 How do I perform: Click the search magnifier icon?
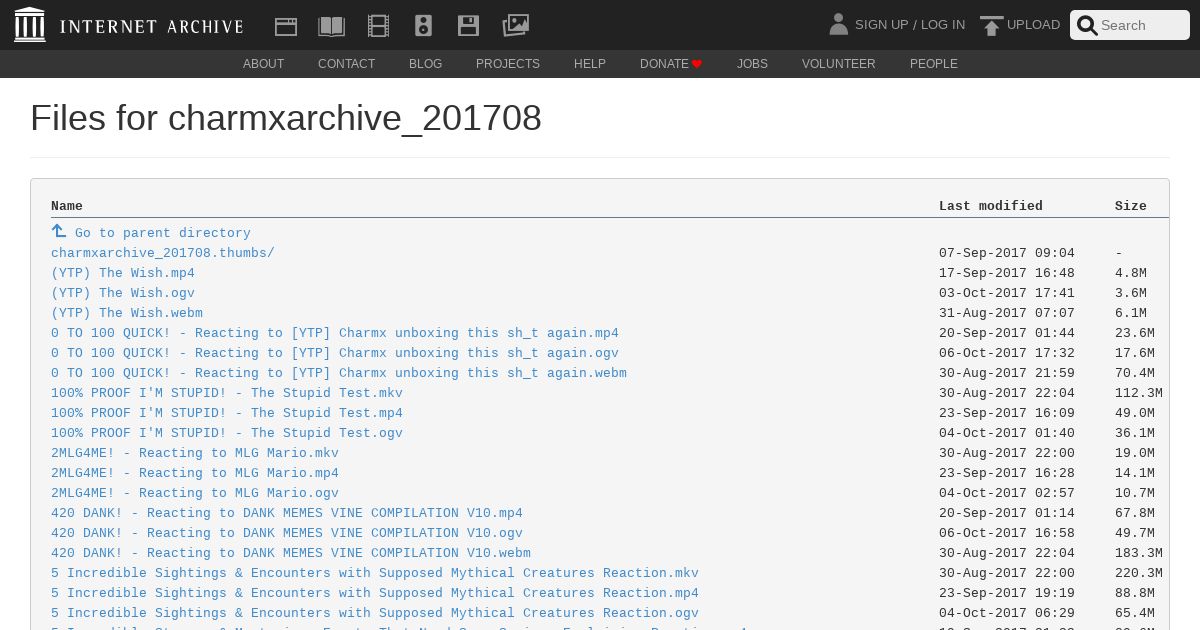pyautogui.click(x=1087, y=25)
